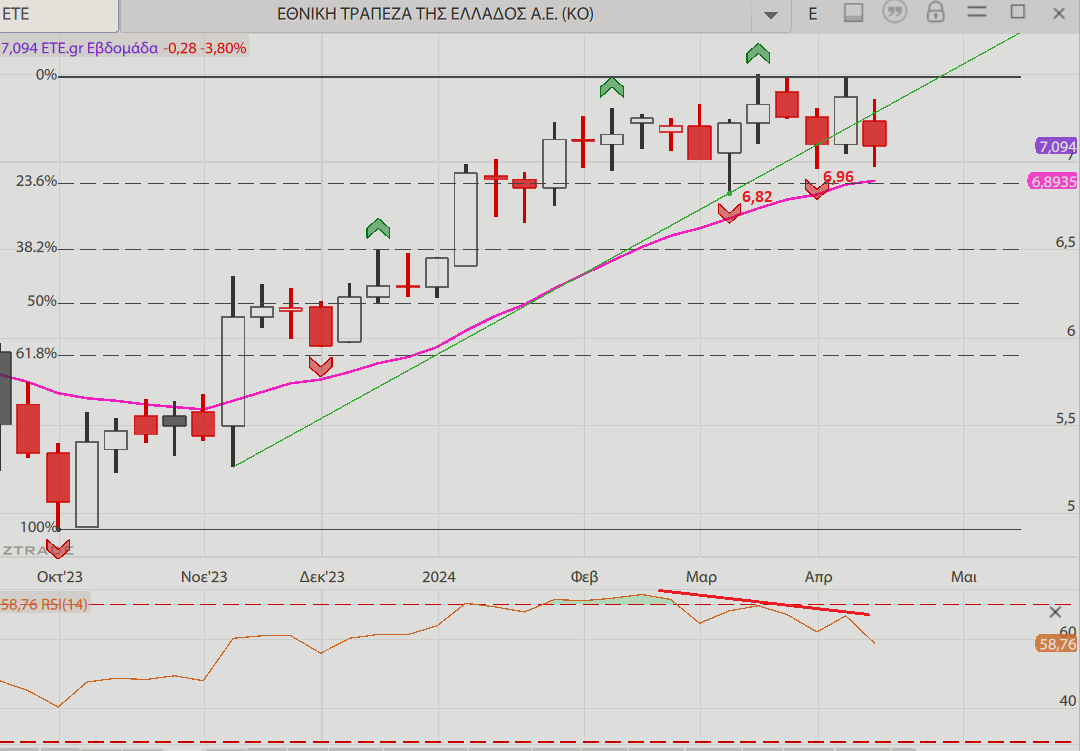Click the red down-arrow marker at October low
Screen dimensions: 1080x751
coord(59,549)
